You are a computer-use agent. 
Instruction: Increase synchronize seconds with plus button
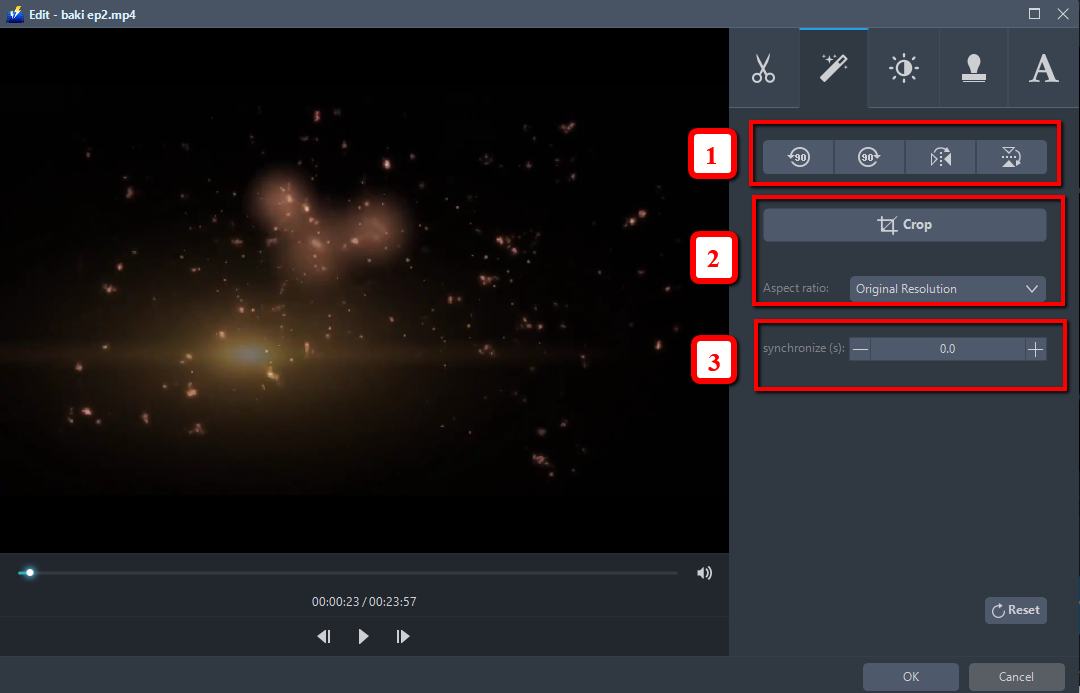1035,348
